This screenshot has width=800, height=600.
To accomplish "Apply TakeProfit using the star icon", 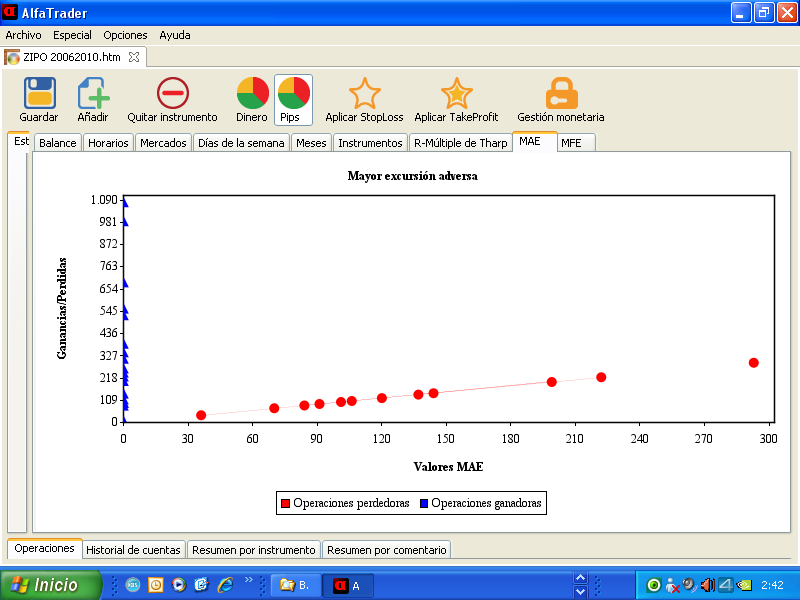I will 456,94.
